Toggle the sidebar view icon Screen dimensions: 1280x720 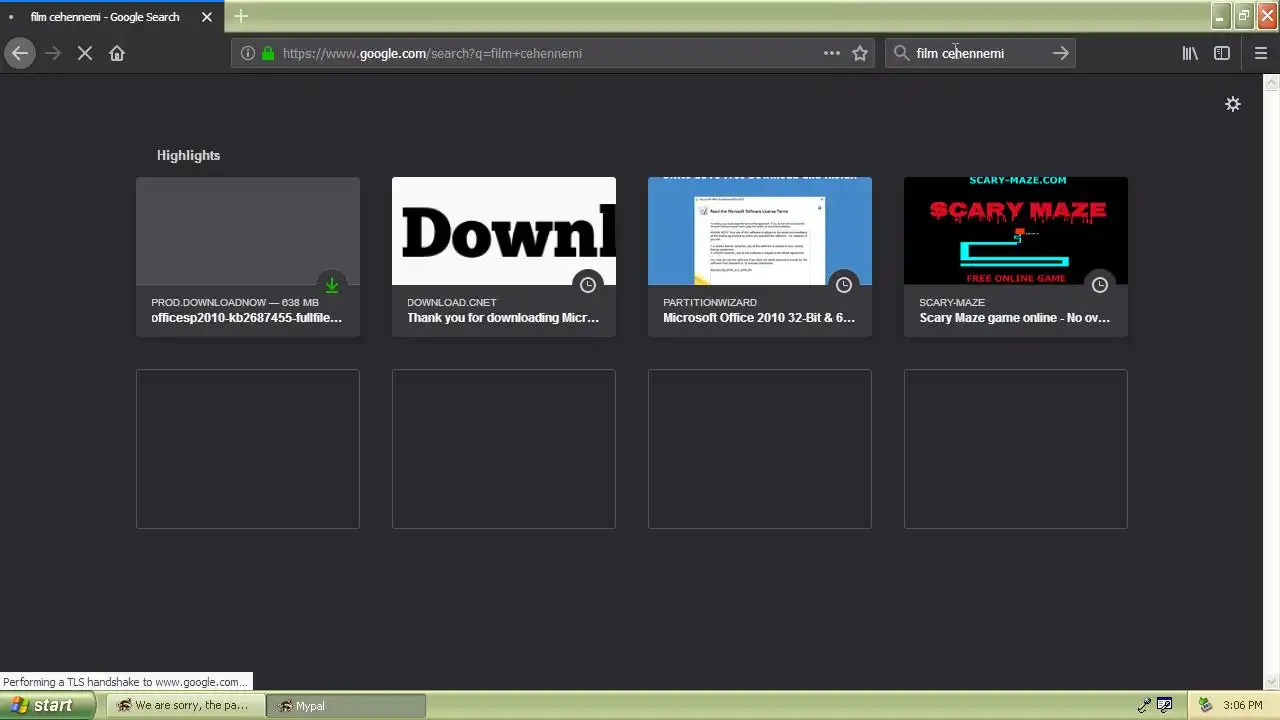click(1222, 53)
